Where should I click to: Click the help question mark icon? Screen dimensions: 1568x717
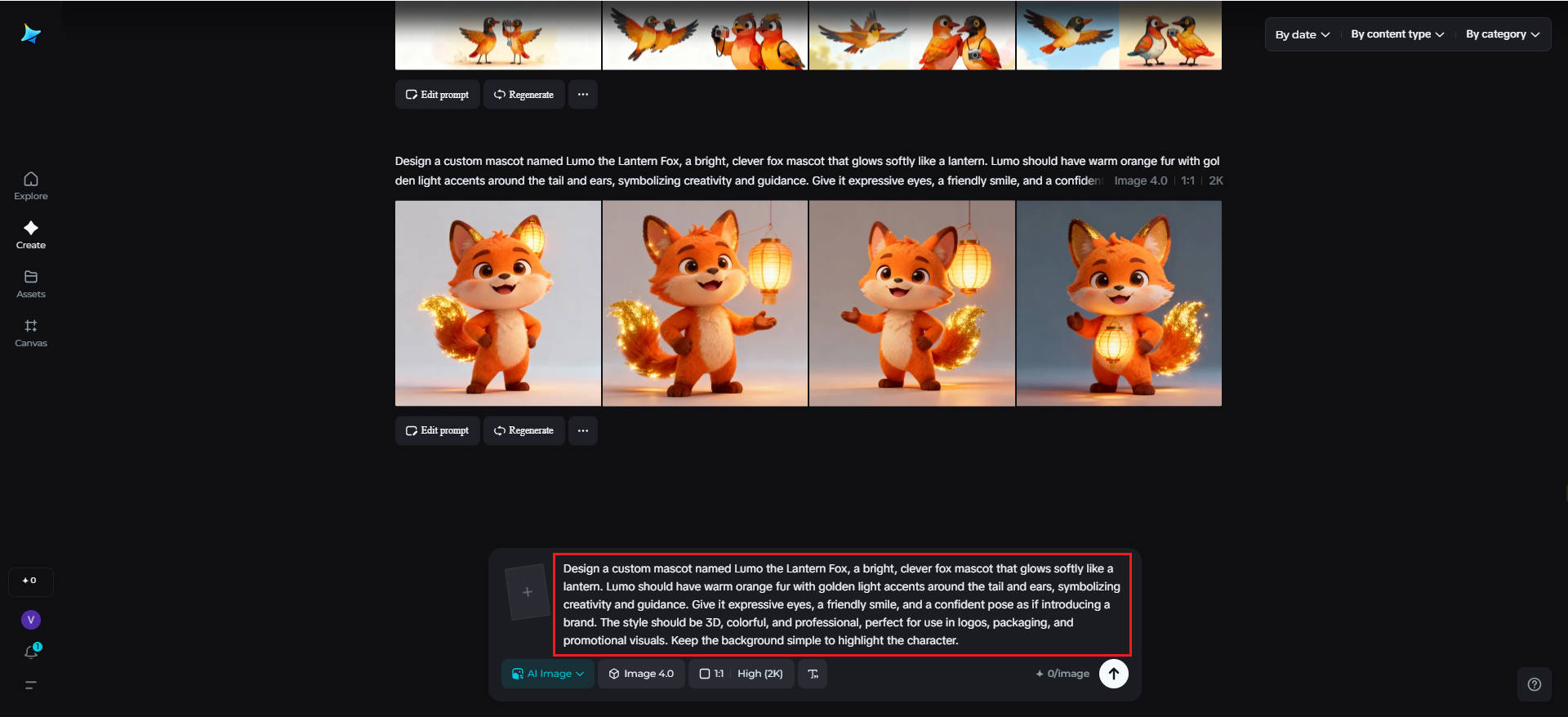point(1534,684)
